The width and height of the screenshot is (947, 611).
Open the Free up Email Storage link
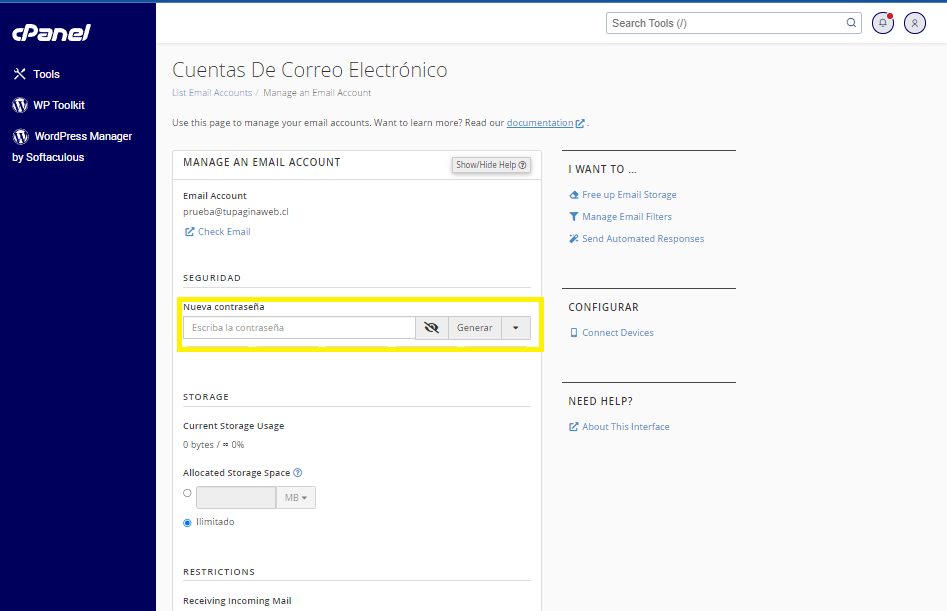click(628, 195)
